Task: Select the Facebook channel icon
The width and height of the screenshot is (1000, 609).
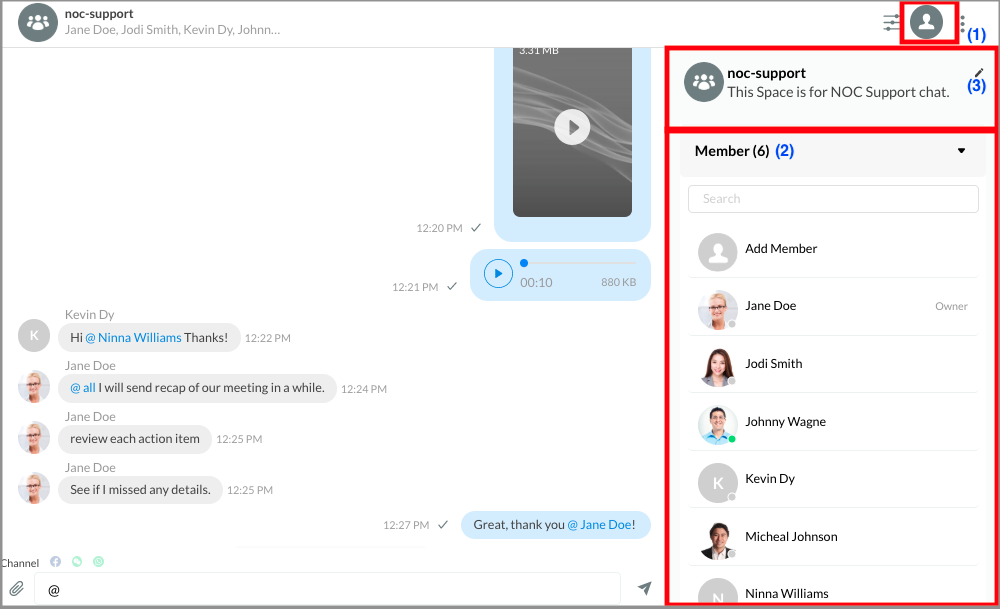Action: 56,562
